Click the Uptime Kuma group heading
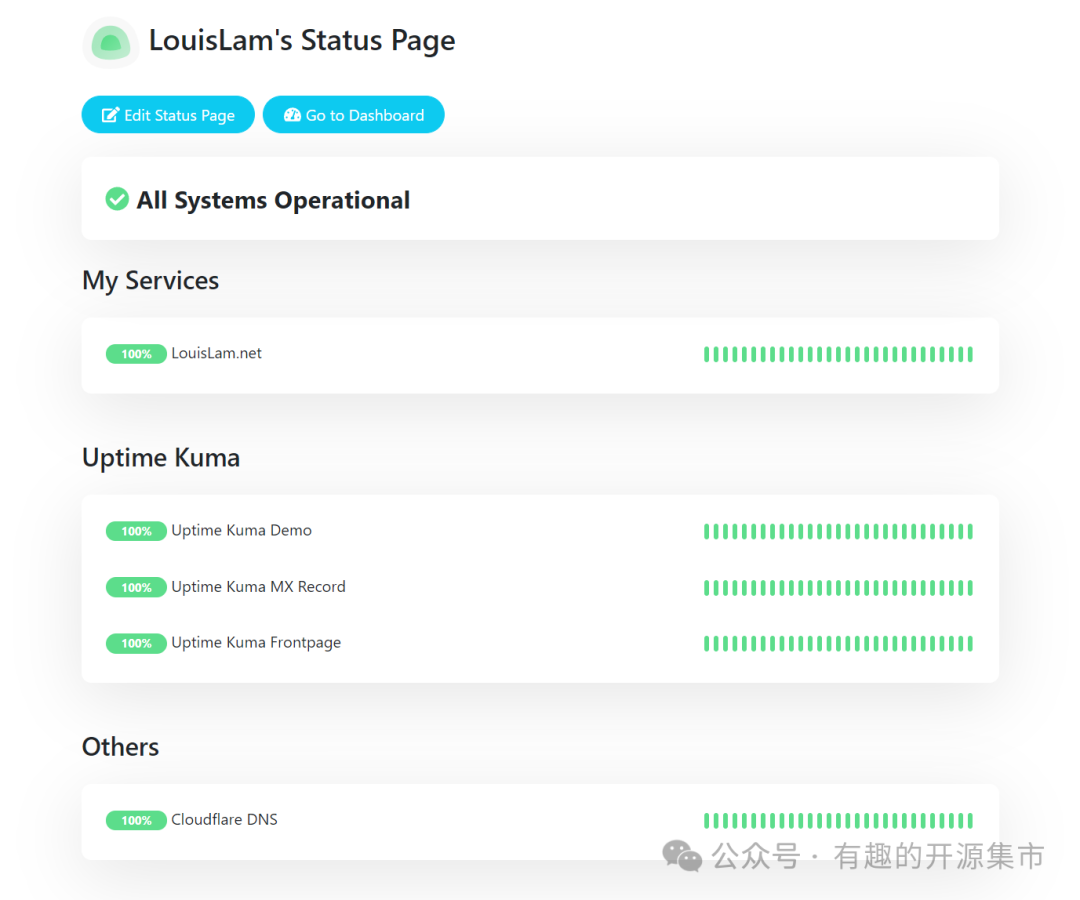The width and height of the screenshot is (1080, 900). click(x=160, y=458)
